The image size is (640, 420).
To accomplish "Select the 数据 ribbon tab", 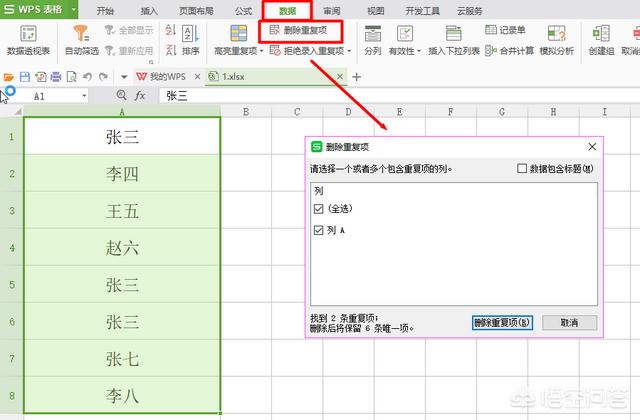I will [x=287, y=11].
